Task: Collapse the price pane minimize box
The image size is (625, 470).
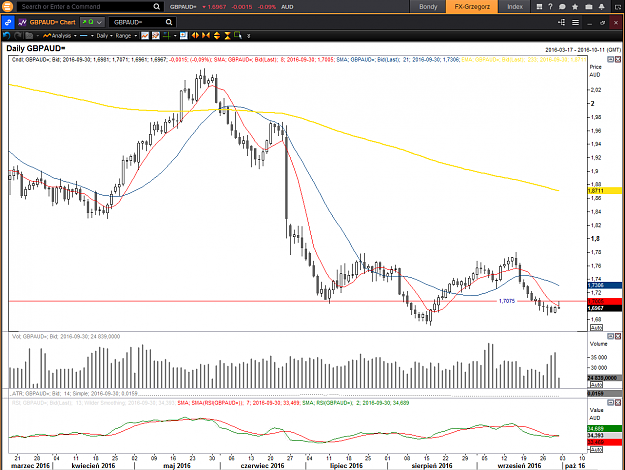Action: point(610,59)
